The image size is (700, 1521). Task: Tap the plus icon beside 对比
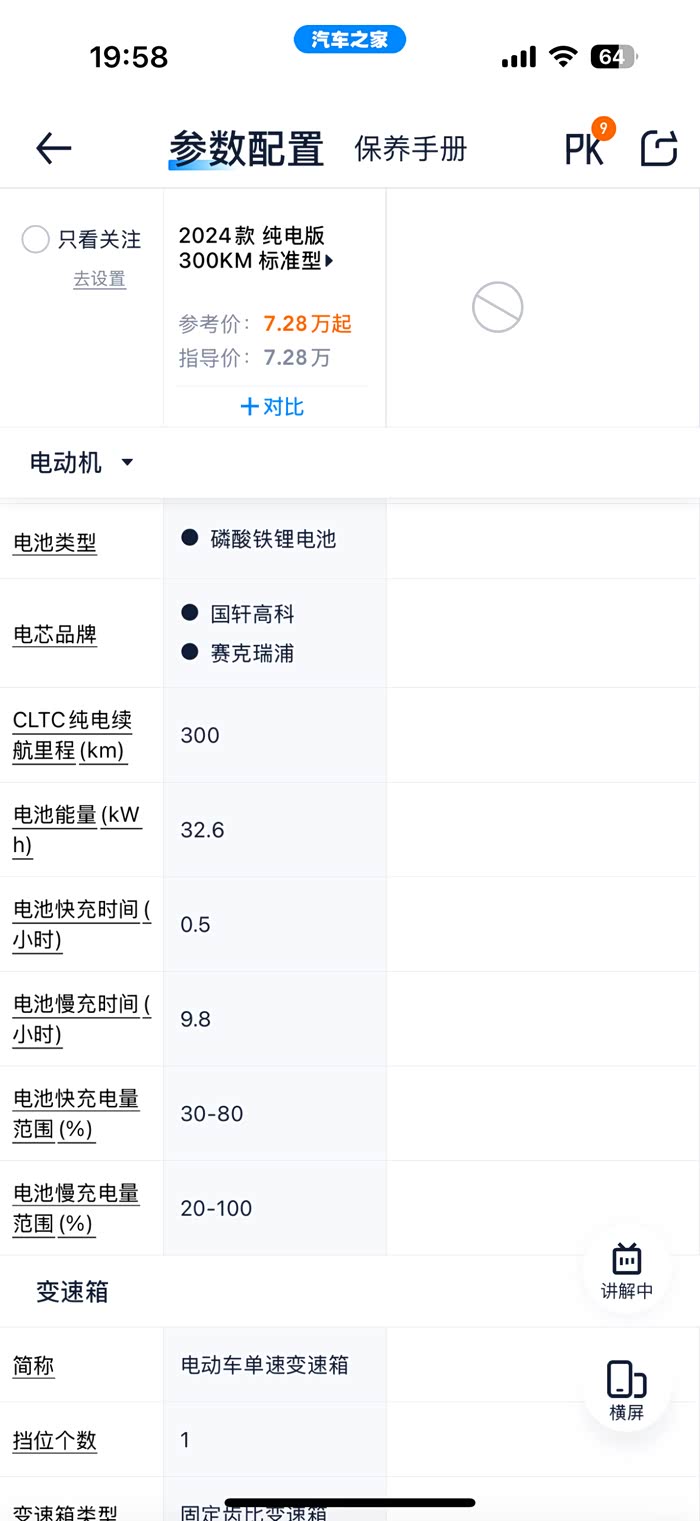tap(249, 407)
